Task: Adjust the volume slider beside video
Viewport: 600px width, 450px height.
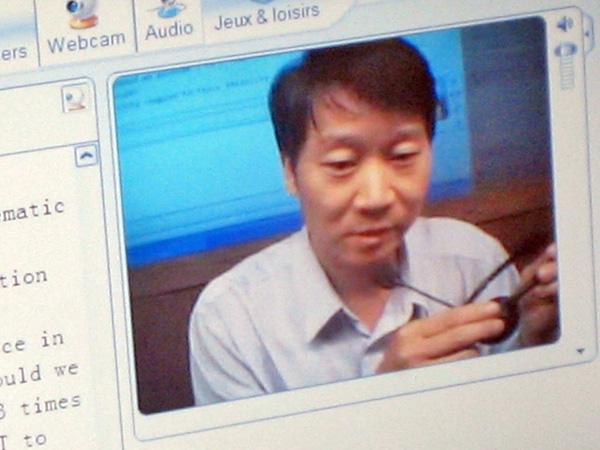Action: pos(567,65)
